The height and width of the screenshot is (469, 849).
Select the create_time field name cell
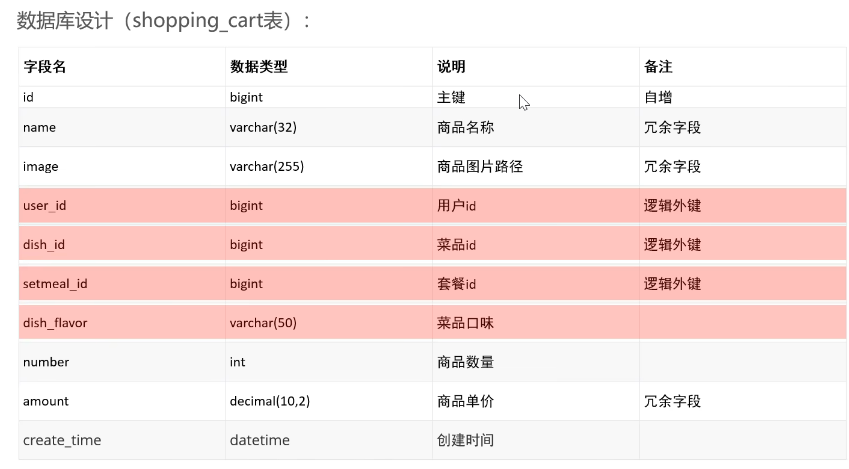(x=62, y=440)
